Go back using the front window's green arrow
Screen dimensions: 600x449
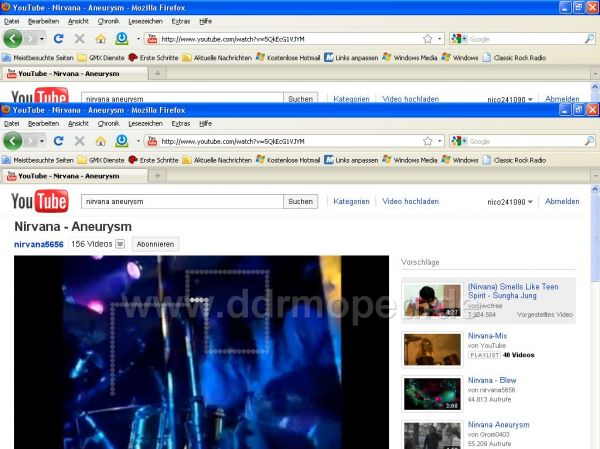pos(12,141)
